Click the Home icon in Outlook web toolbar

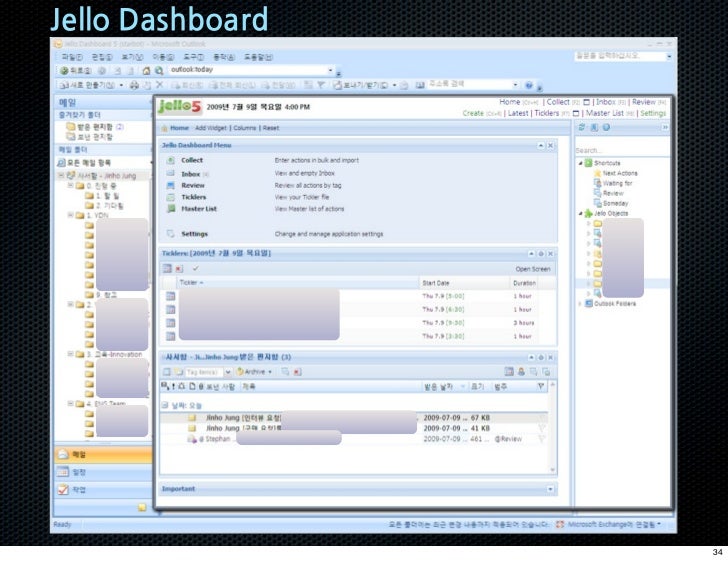[146, 71]
